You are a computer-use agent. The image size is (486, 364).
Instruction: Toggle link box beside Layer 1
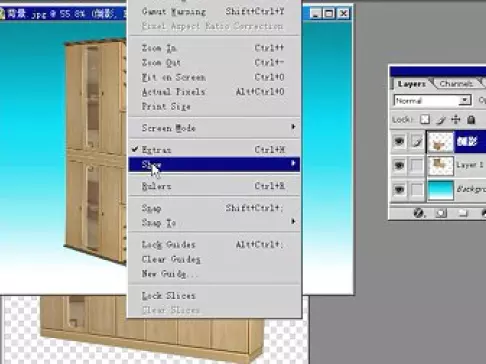click(x=417, y=166)
